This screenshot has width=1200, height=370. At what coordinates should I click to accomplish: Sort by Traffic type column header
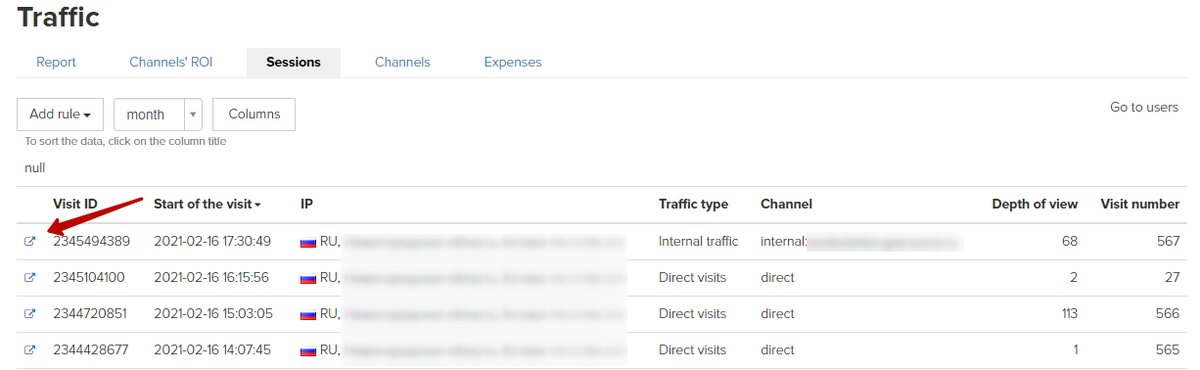[693, 204]
